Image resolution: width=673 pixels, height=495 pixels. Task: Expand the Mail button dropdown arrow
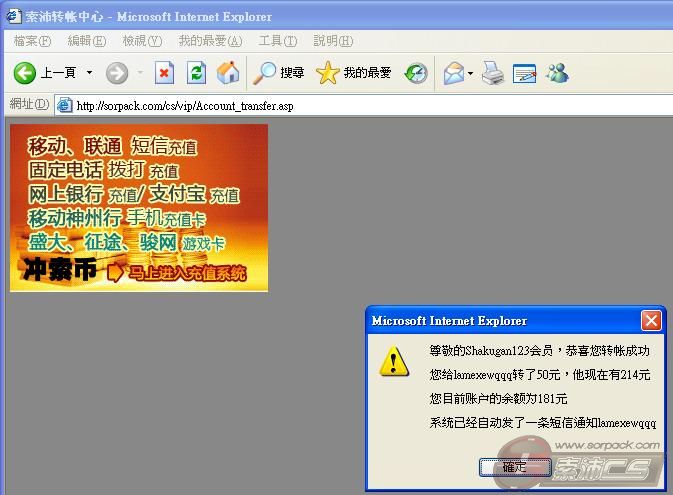coord(471,73)
